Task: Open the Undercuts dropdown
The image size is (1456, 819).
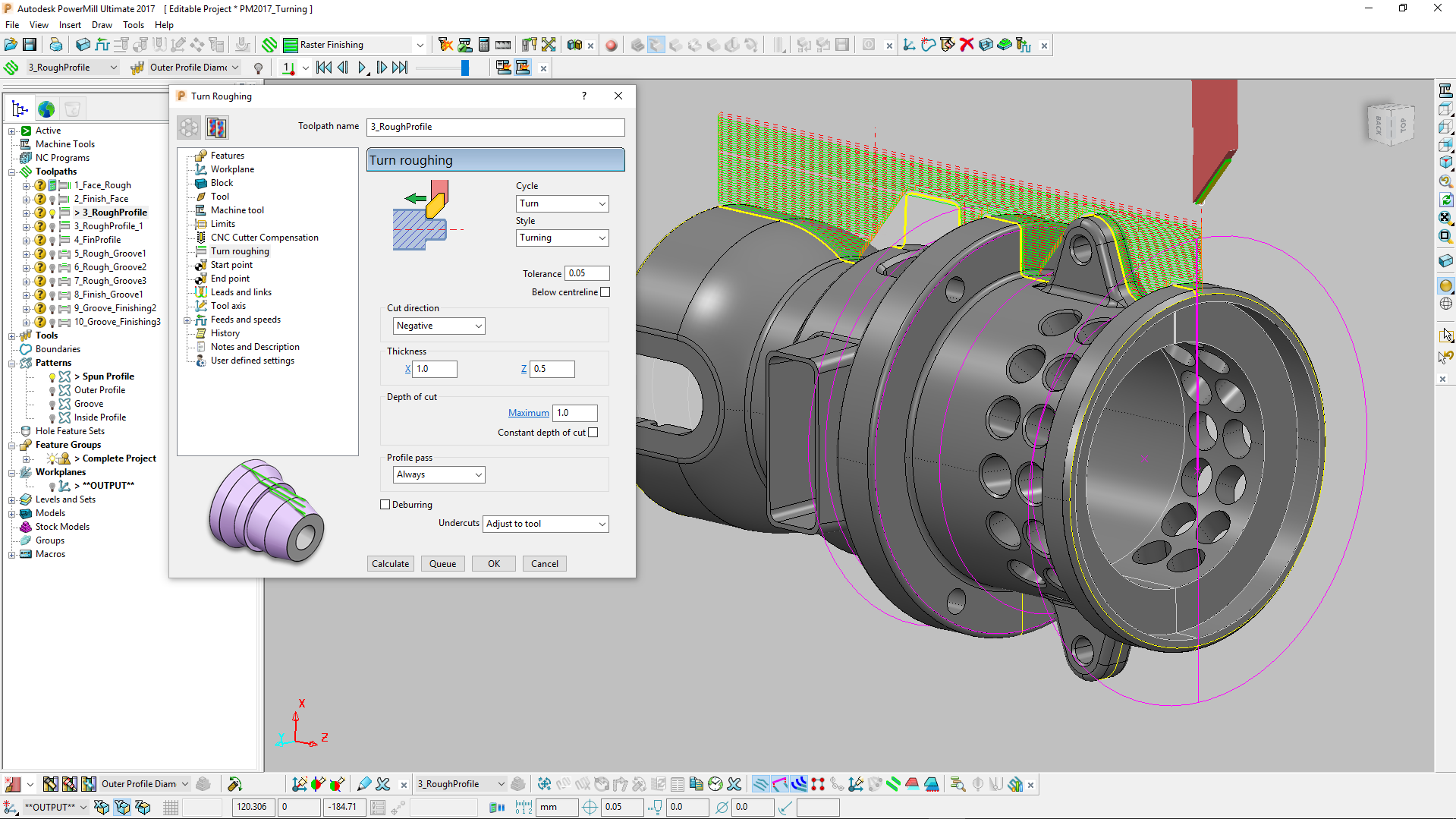Action: click(546, 524)
